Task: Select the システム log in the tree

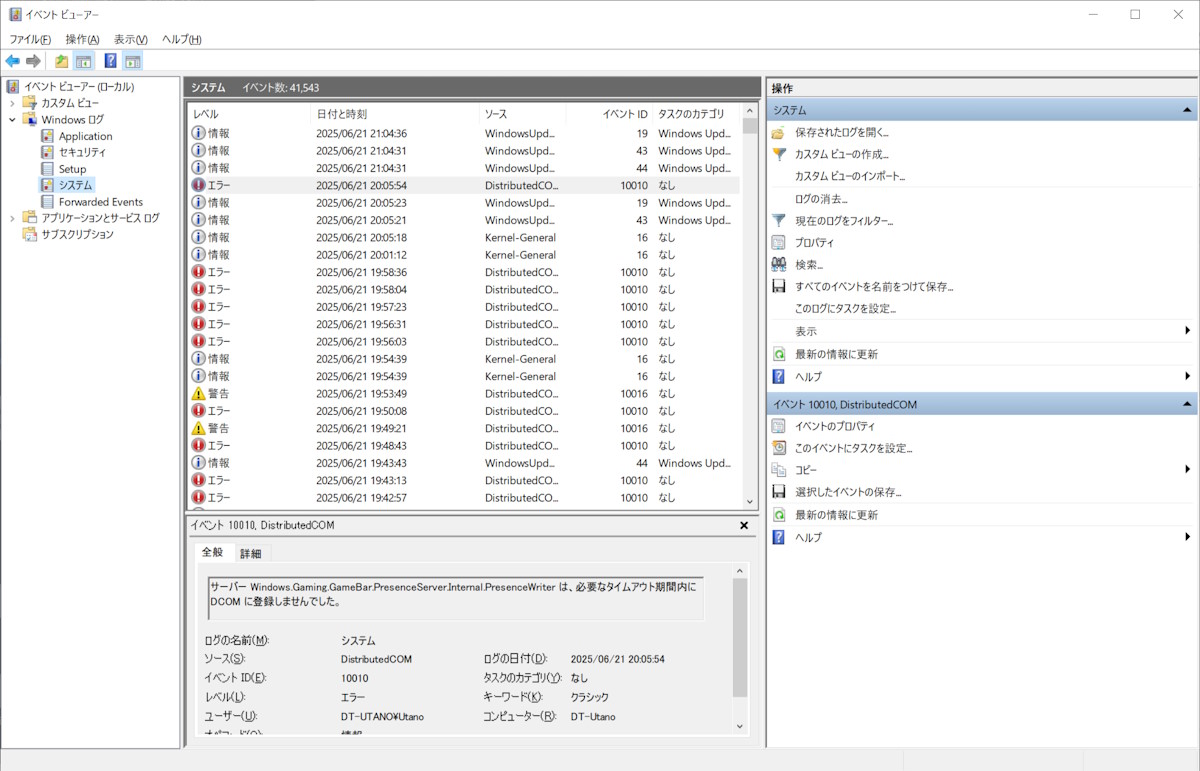Action: 75,185
